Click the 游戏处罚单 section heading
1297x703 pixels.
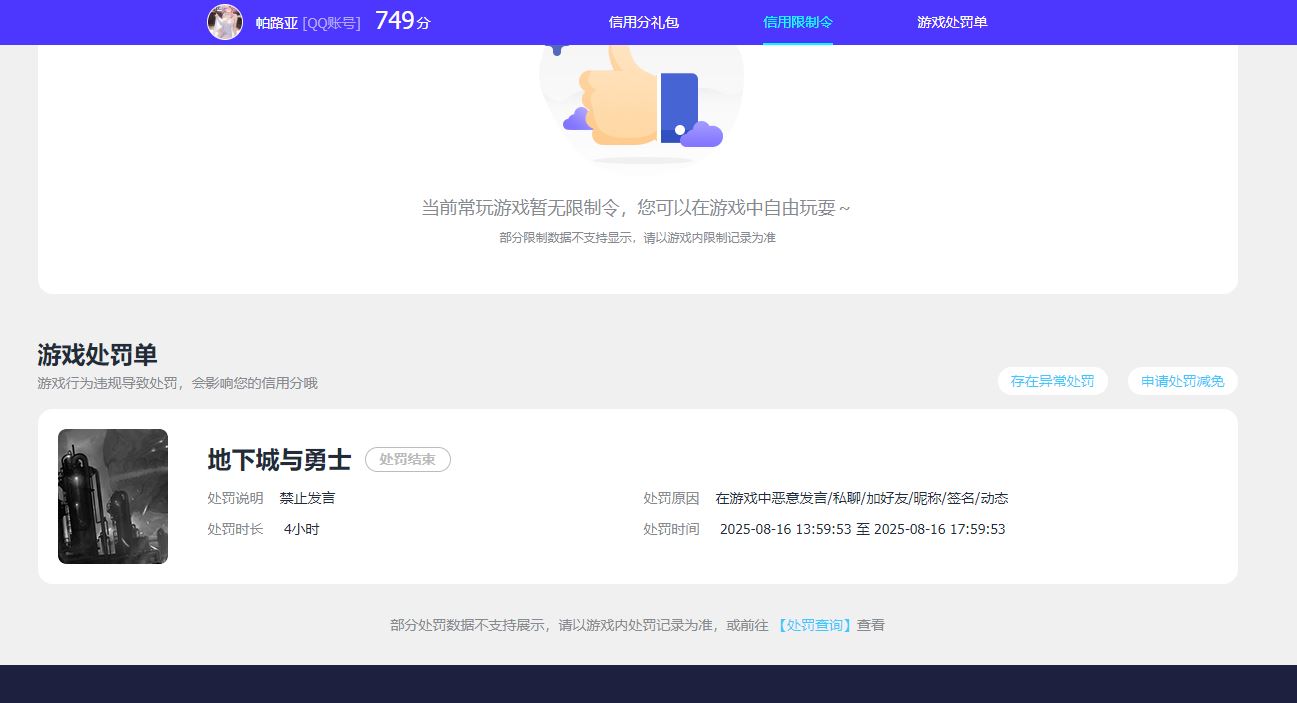click(x=97, y=355)
